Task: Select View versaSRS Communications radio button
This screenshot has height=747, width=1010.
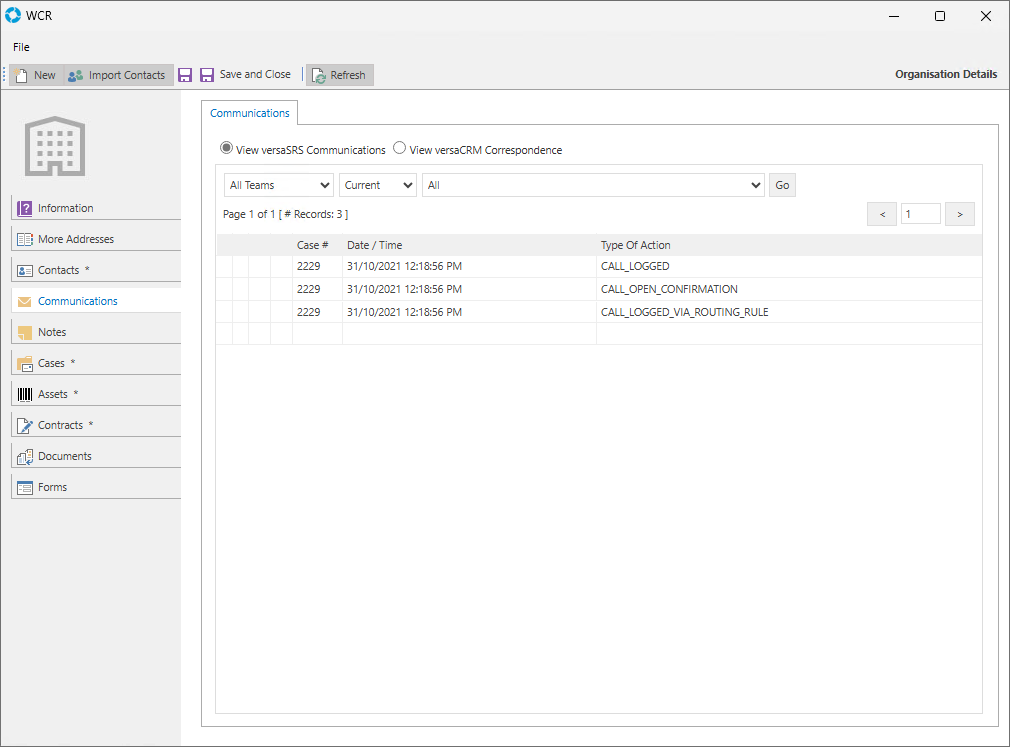Action: 227,149
